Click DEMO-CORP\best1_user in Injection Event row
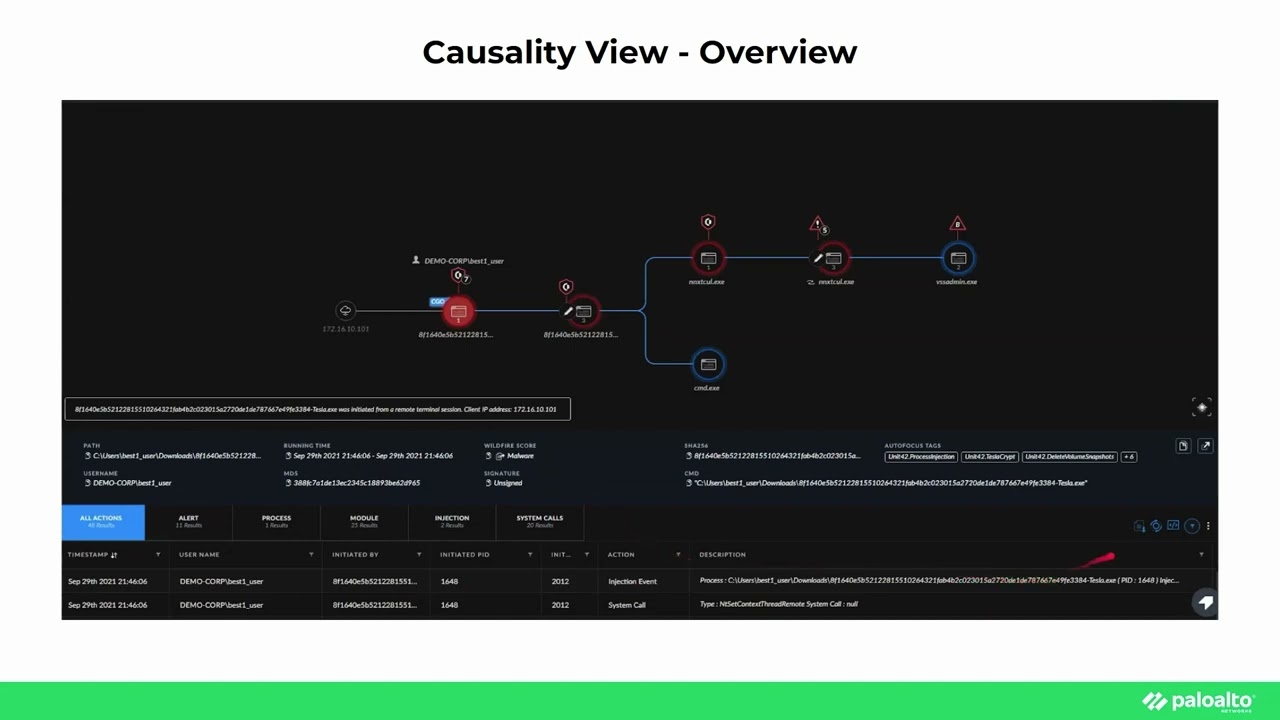Image resolution: width=1280 pixels, height=720 pixels. pos(221,581)
